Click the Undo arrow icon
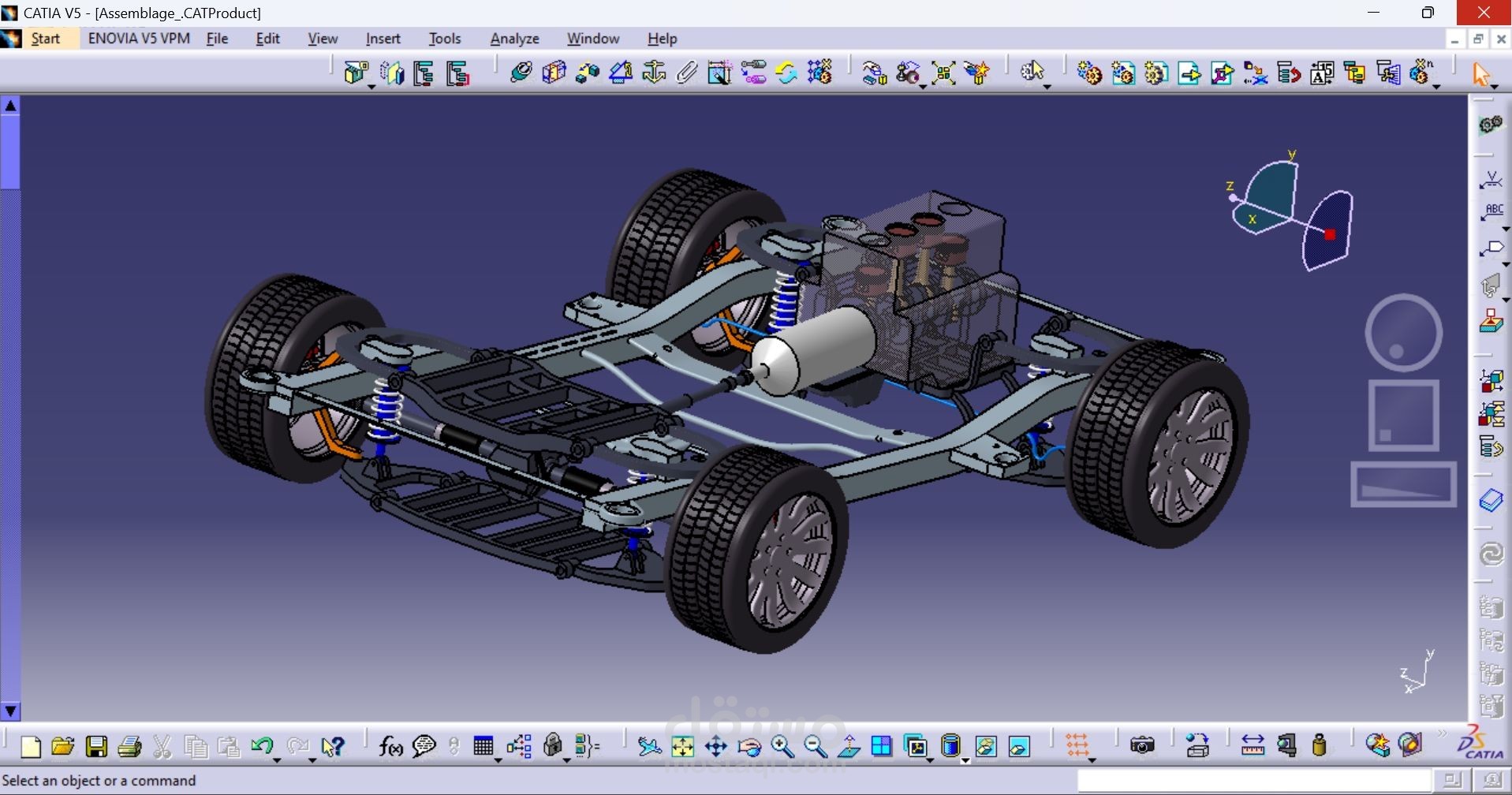Viewport: 1512px width, 795px height. click(x=262, y=745)
